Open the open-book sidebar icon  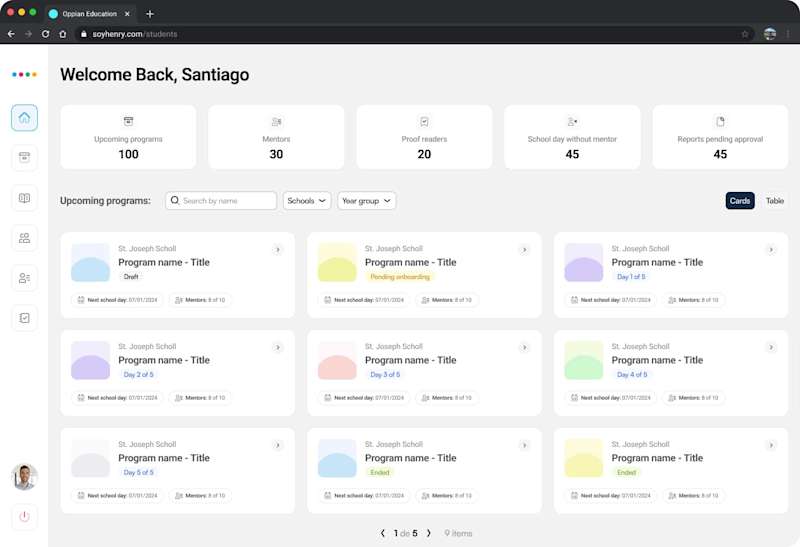point(24,198)
